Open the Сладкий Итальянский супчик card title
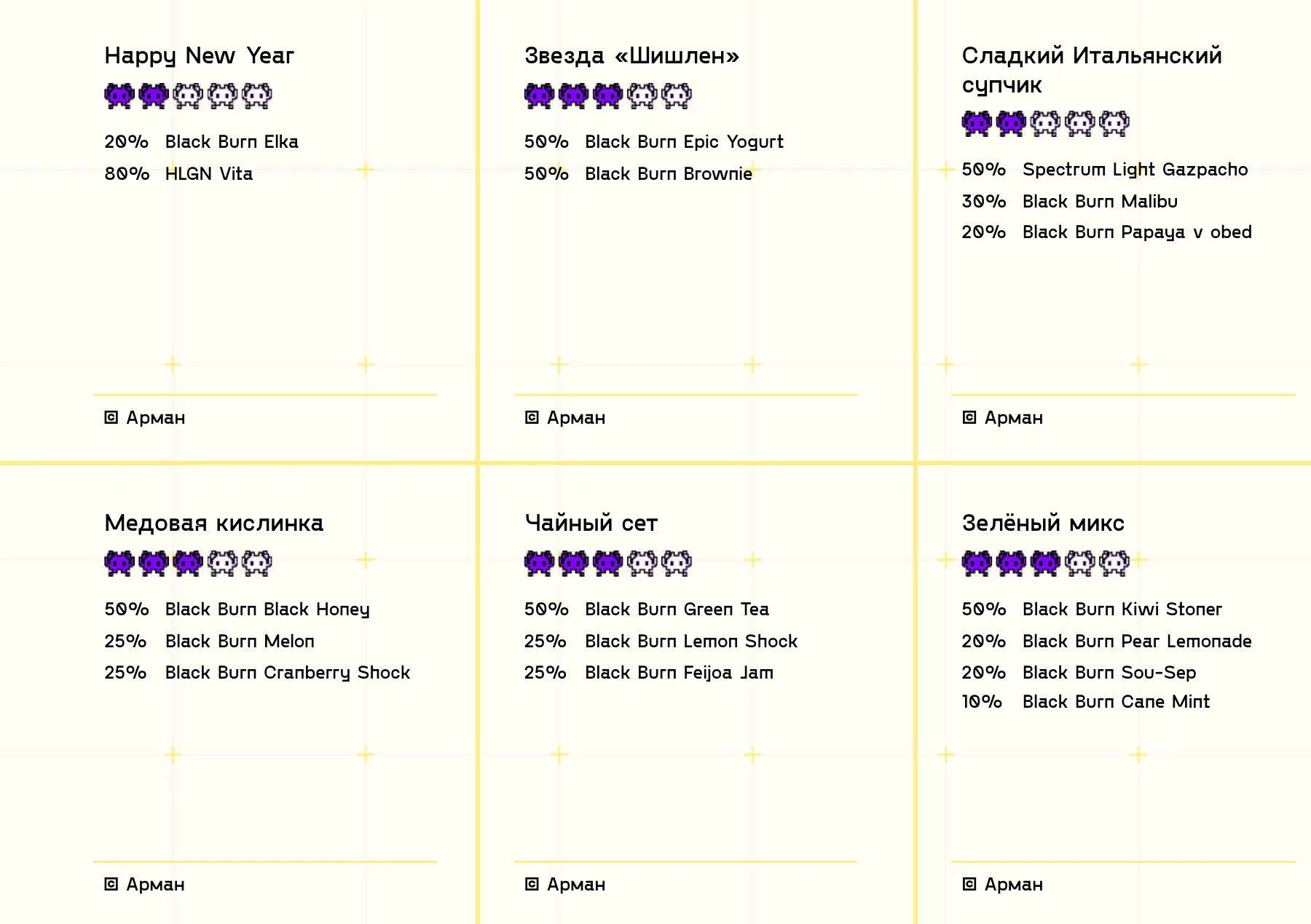This screenshot has width=1311, height=924. [1092, 70]
